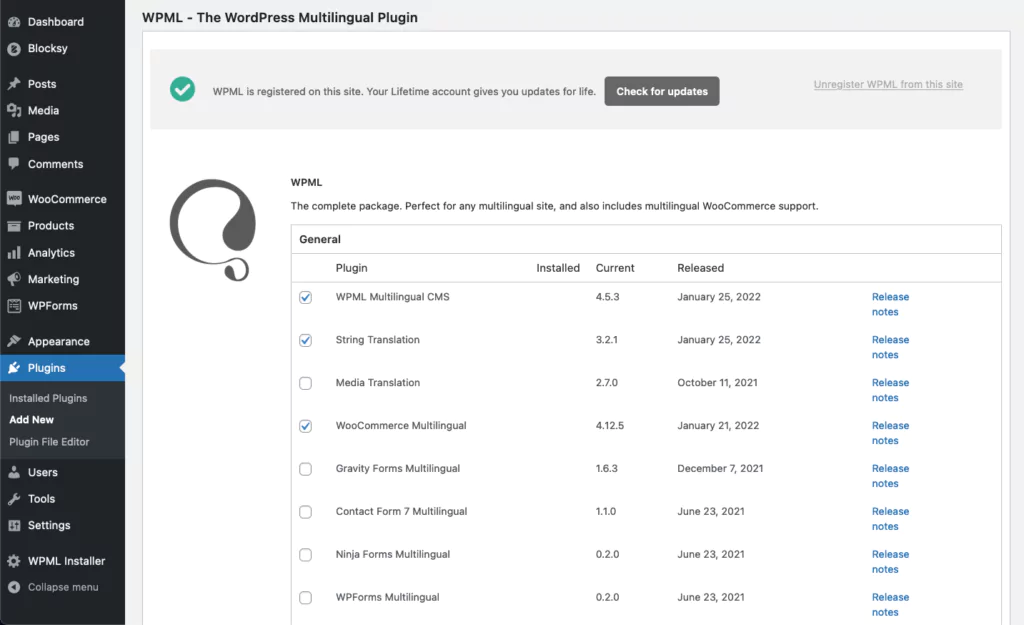Viewport: 1024px width, 625px height.
Task: Open Release notes for Ninja Forms Multilingual
Action: 890,562
